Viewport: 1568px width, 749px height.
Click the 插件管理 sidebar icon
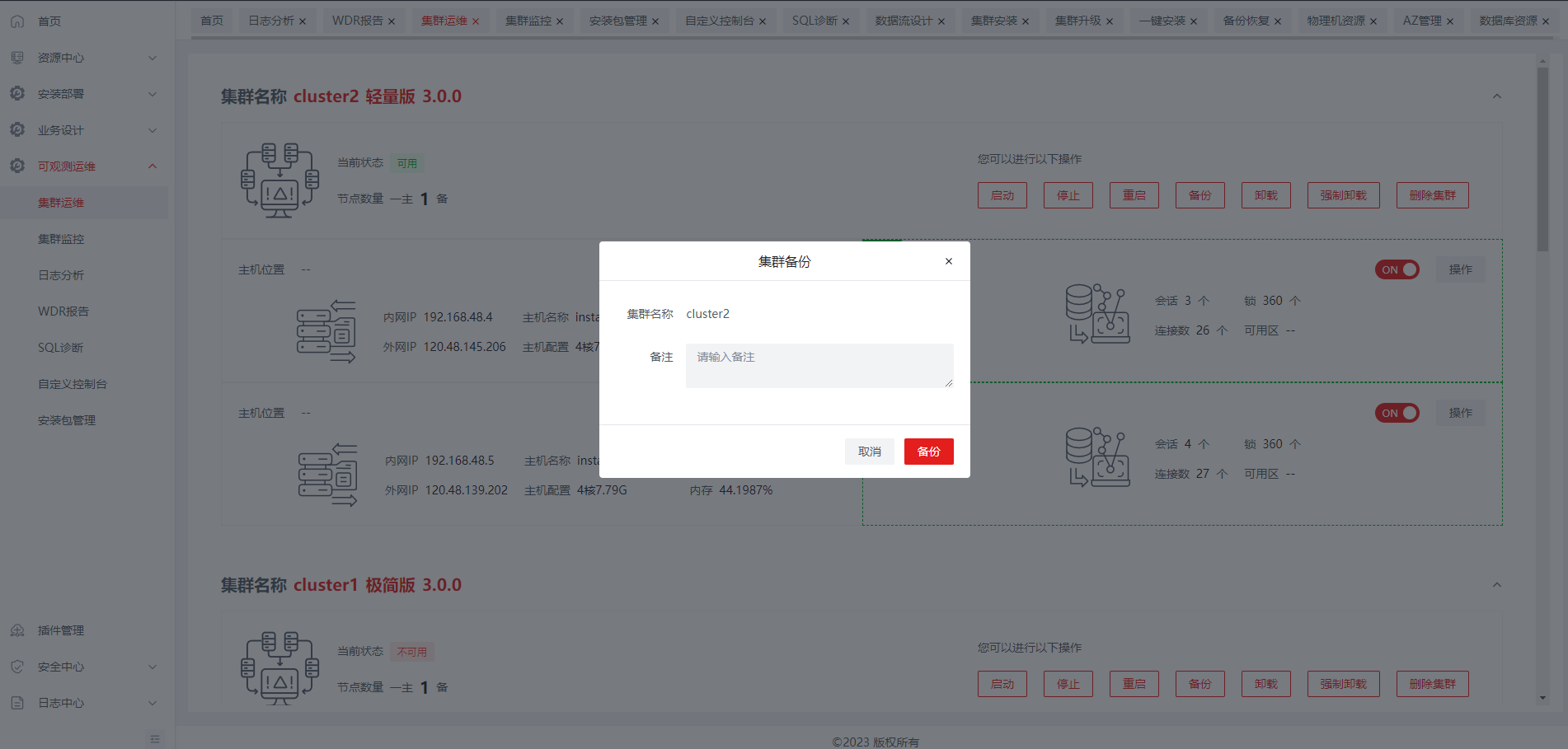17,630
